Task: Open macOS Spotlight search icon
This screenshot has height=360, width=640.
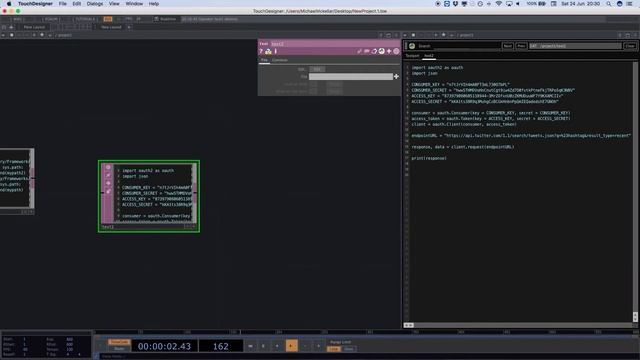Action: [x=609, y=4]
